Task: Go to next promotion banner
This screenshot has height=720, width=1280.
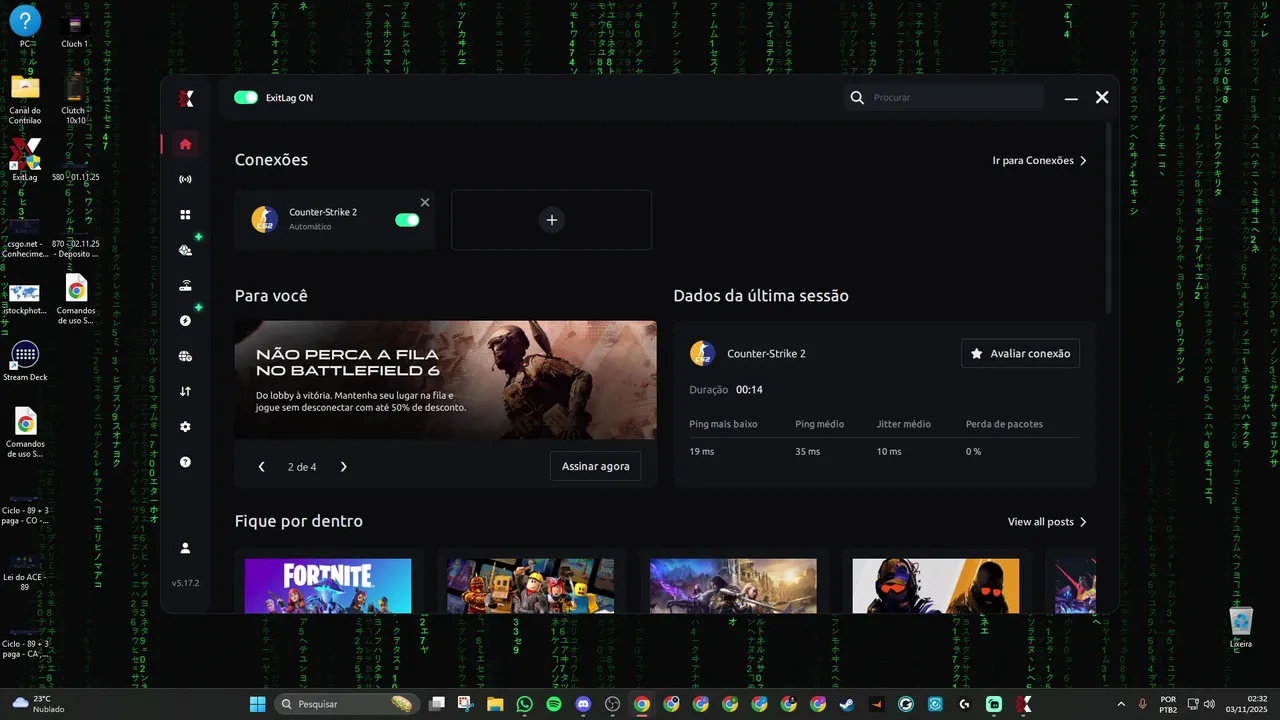Action: [344, 467]
